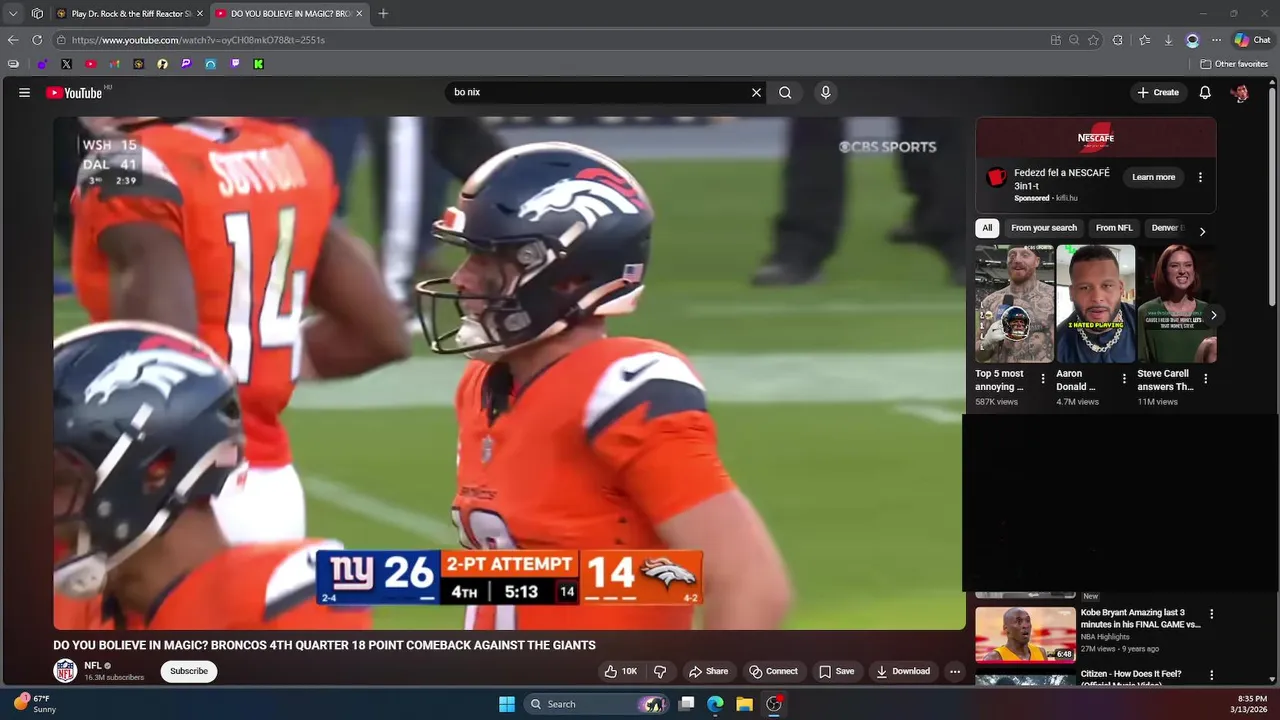
Task: Open a new browser tab
Action: point(383,13)
